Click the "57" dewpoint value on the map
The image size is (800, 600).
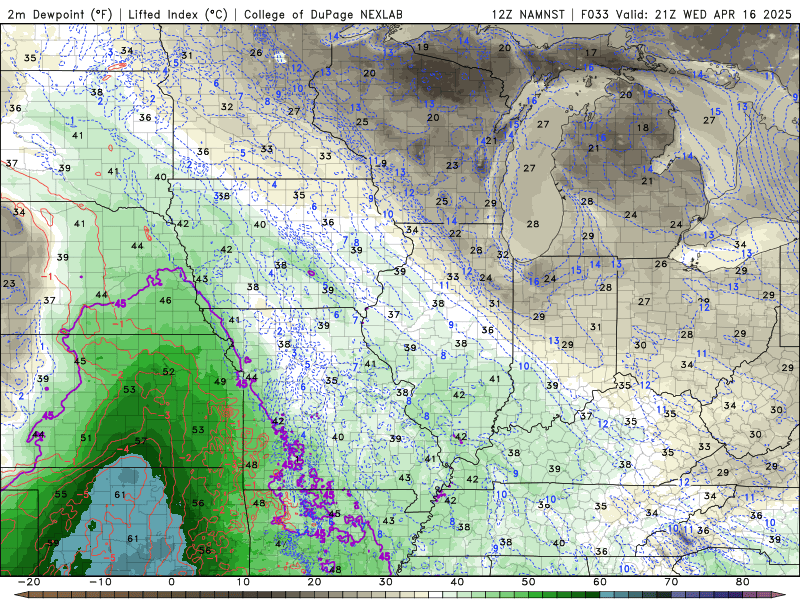tap(141, 441)
